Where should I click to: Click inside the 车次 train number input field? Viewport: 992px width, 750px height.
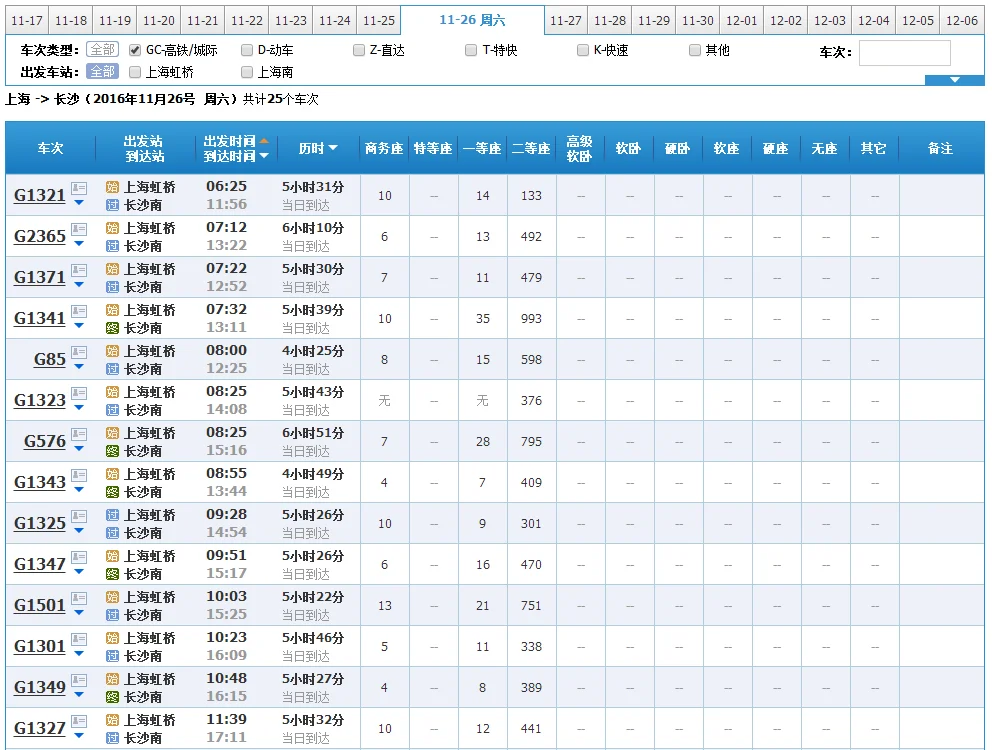pos(905,50)
